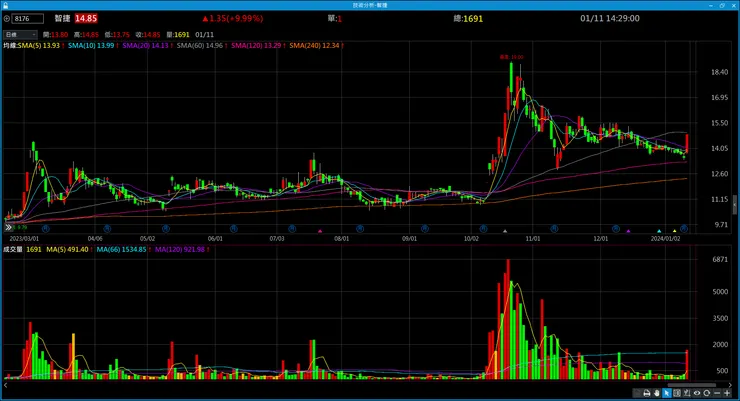
Task: Click the SMA(240) 12.34 indicator label
Action: click(x=314, y=46)
